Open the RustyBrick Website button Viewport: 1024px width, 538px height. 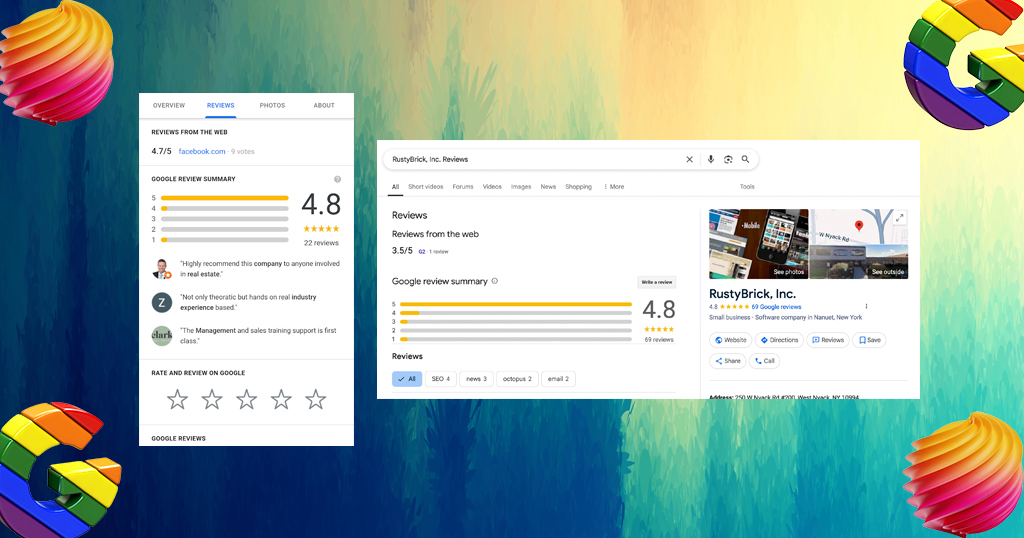pyautogui.click(x=731, y=340)
